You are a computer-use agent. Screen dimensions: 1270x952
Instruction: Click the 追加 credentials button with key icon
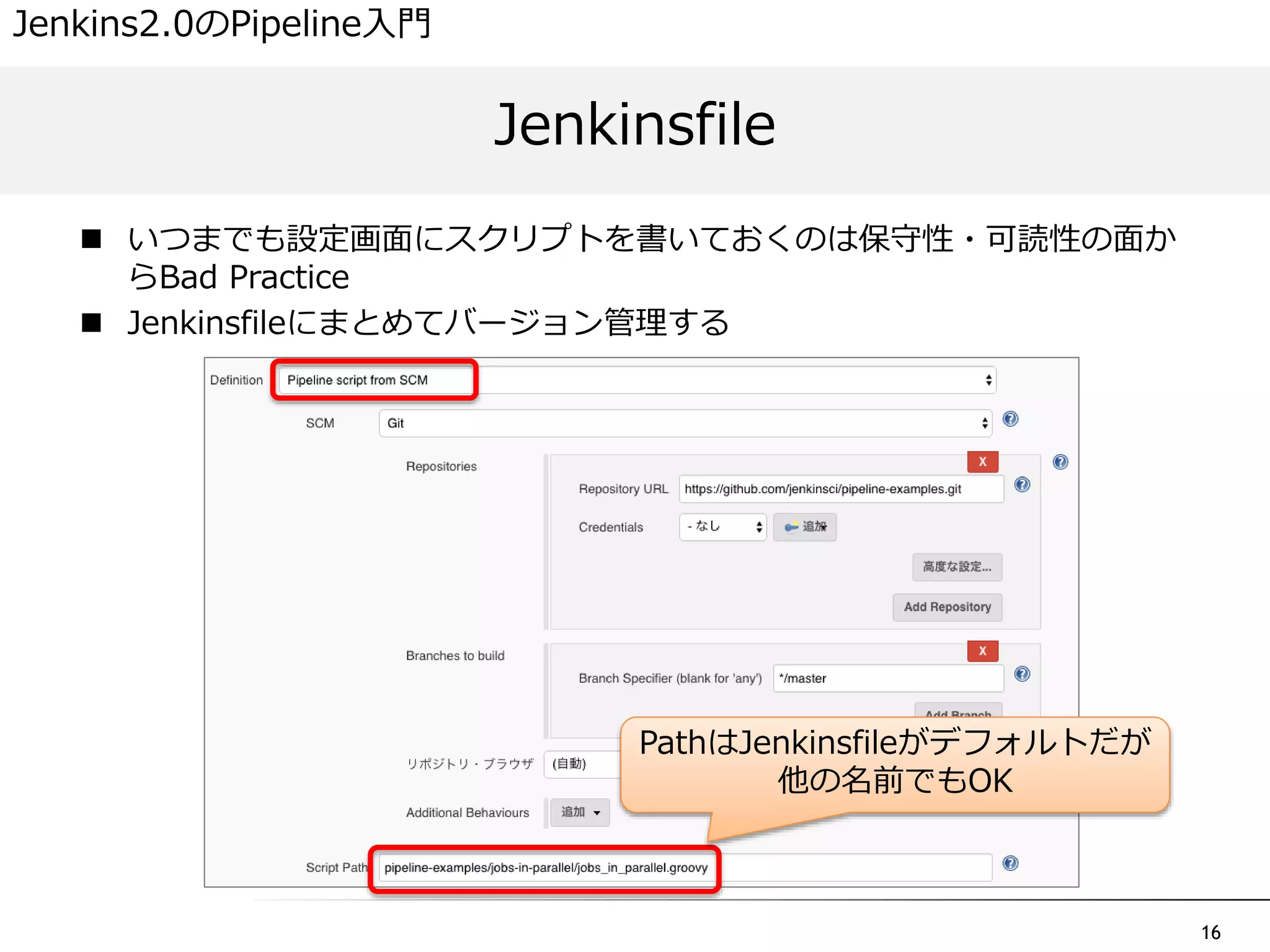tap(805, 527)
